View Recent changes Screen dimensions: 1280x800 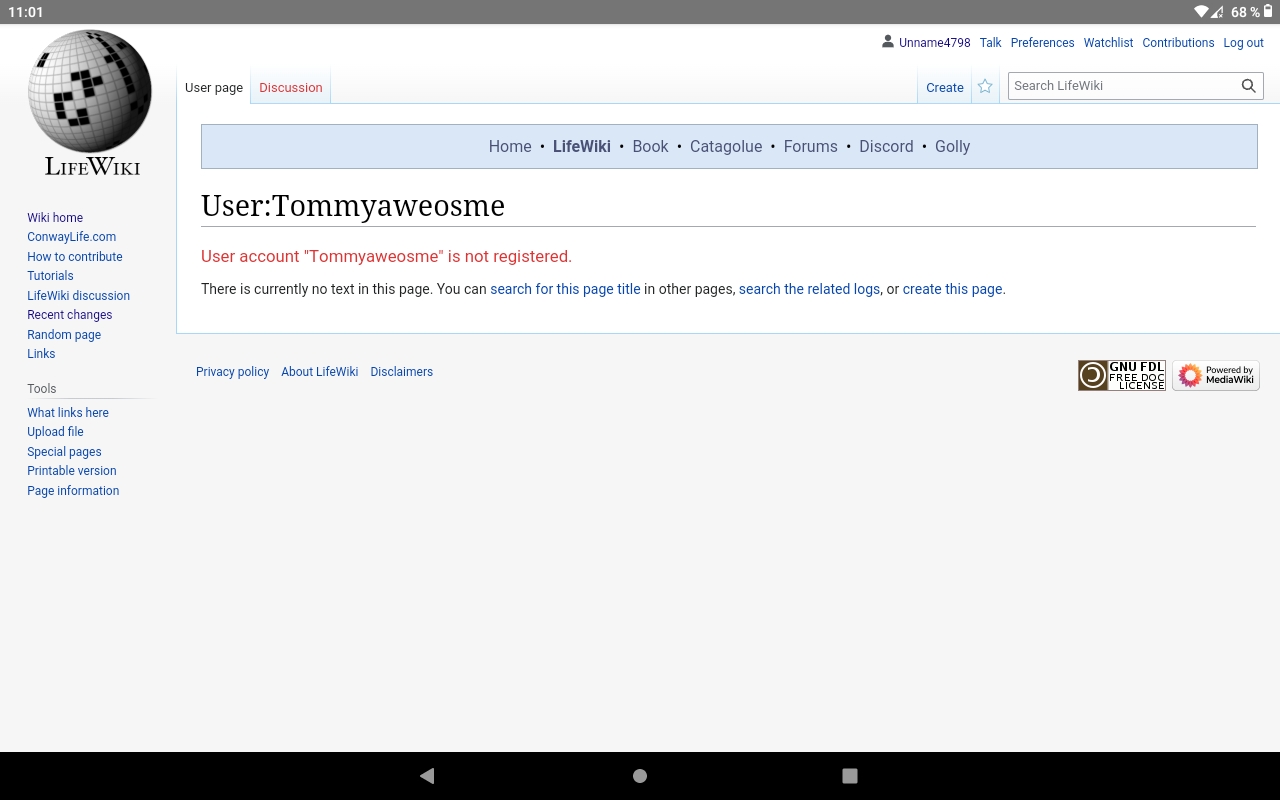point(70,315)
